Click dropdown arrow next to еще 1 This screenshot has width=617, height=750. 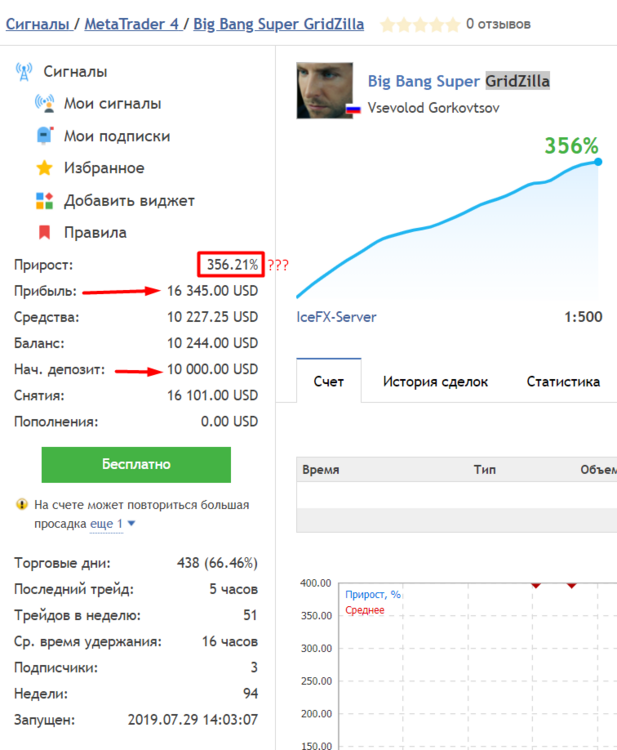[x=132, y=524]
